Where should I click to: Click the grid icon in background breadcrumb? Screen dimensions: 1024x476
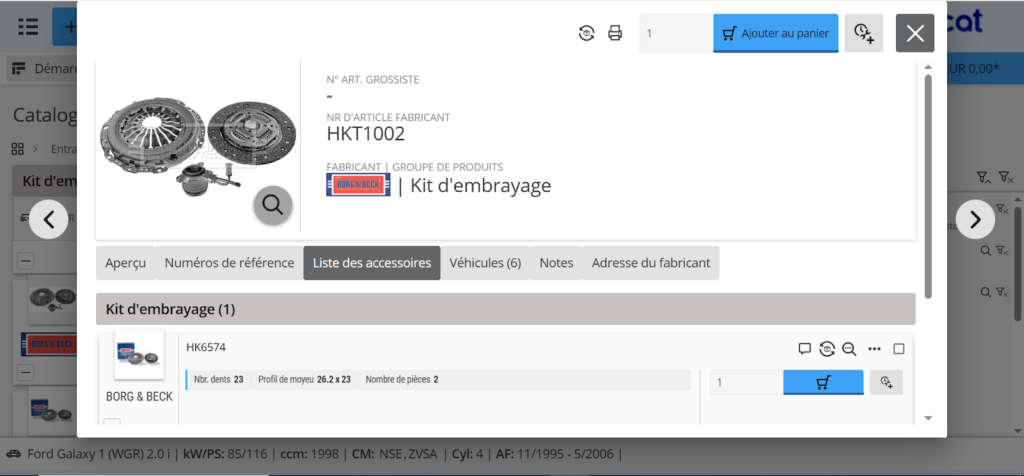(x=18, y=149)
